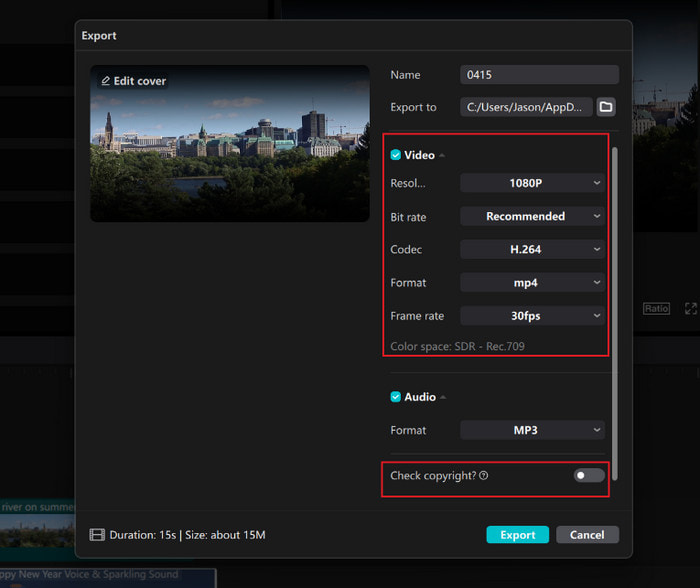Click the Name field containing 0415

point(539,75)
